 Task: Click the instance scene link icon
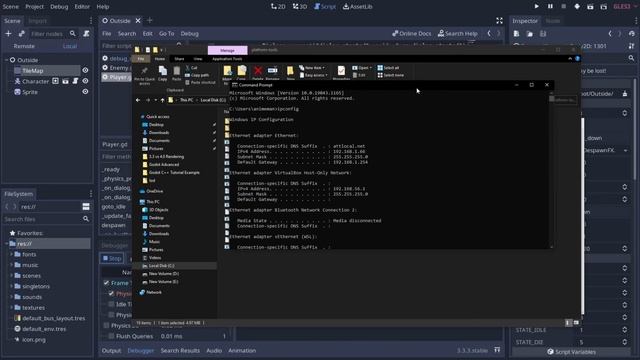(x=21, y=33)
